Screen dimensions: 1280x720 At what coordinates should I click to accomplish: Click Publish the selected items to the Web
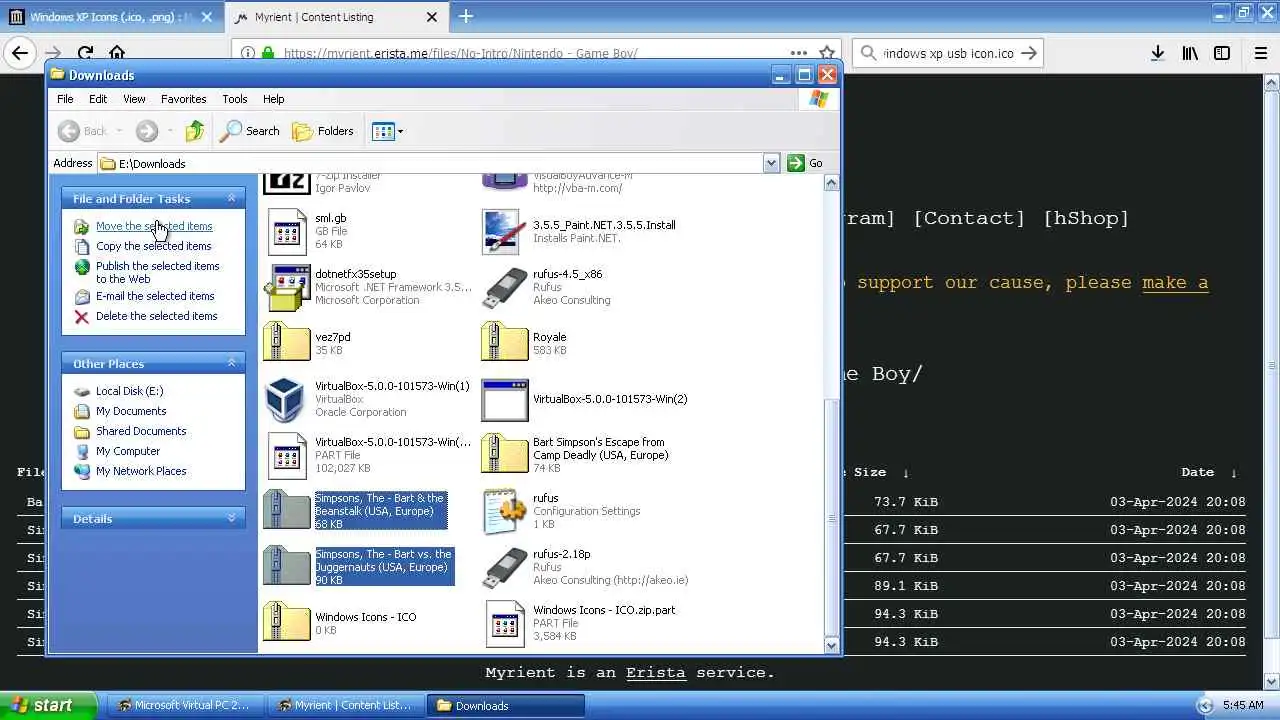pos(157,272)
